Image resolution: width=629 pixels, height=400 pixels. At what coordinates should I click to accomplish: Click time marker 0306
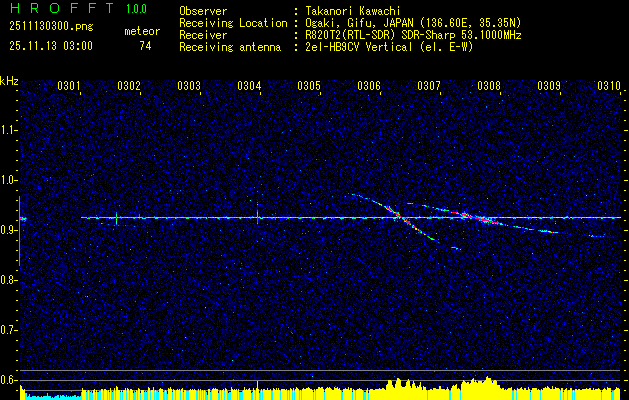[369, 85]
